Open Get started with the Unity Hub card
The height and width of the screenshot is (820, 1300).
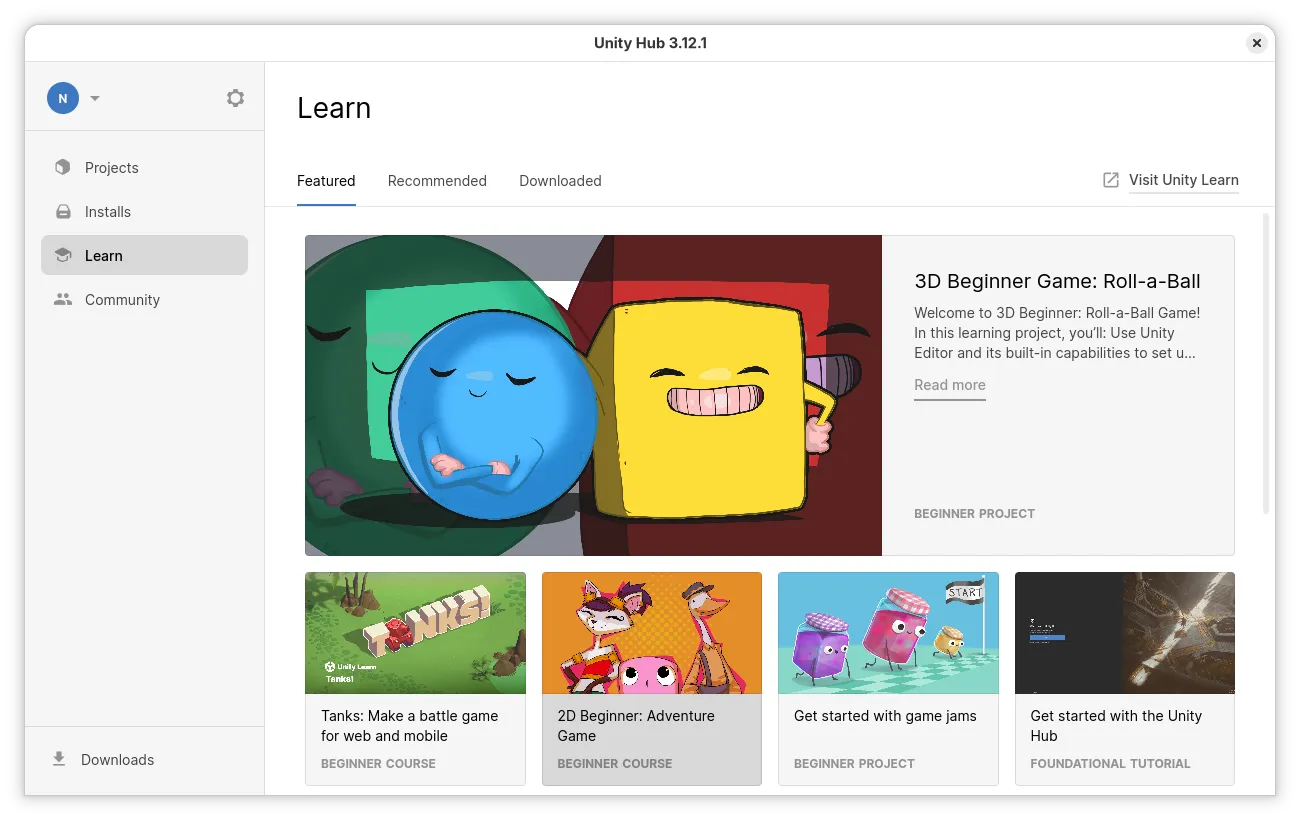[x=1124, y=678]
